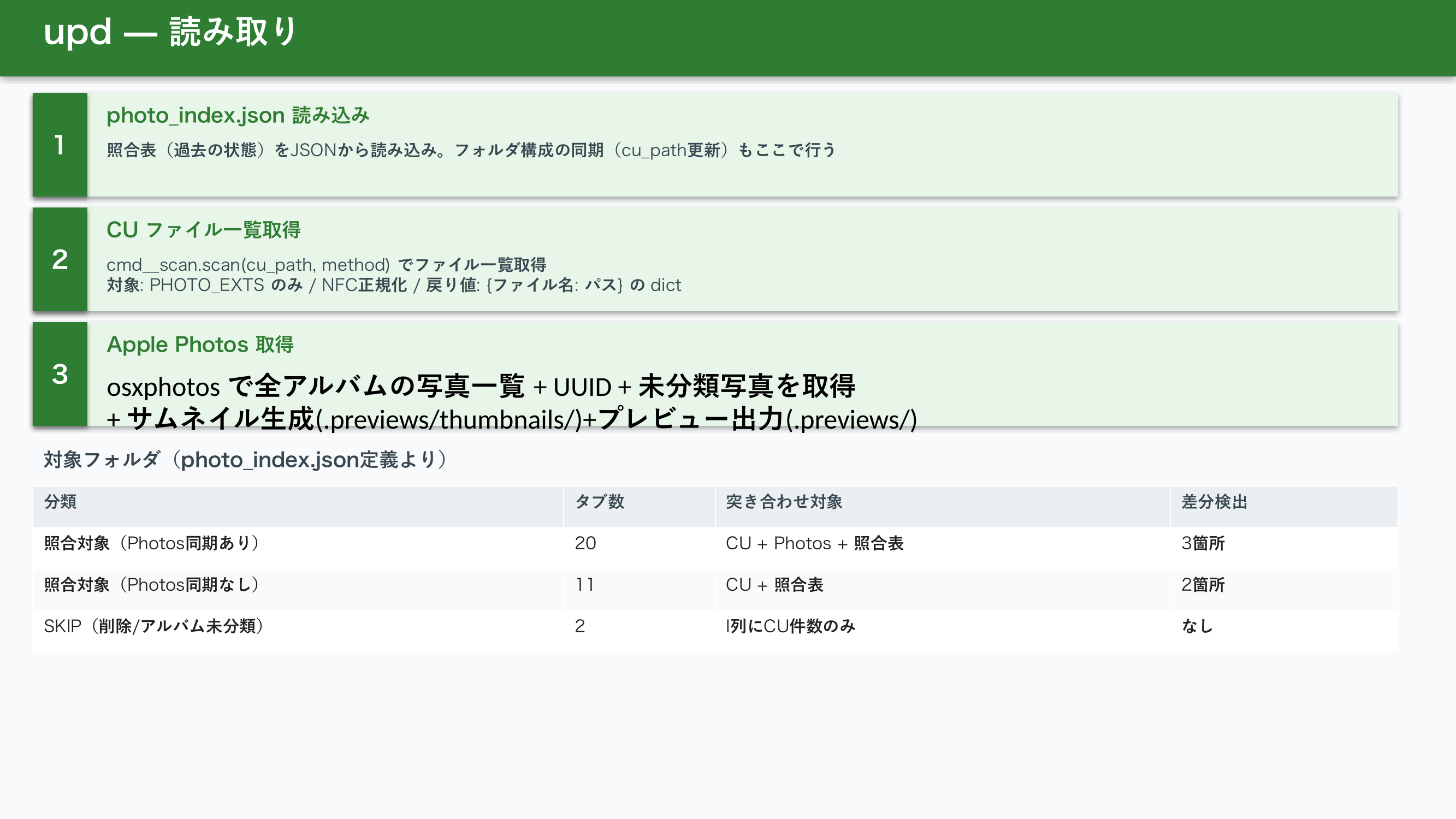
Task: Click the green step number 2 box
Action: pos(60,259)
